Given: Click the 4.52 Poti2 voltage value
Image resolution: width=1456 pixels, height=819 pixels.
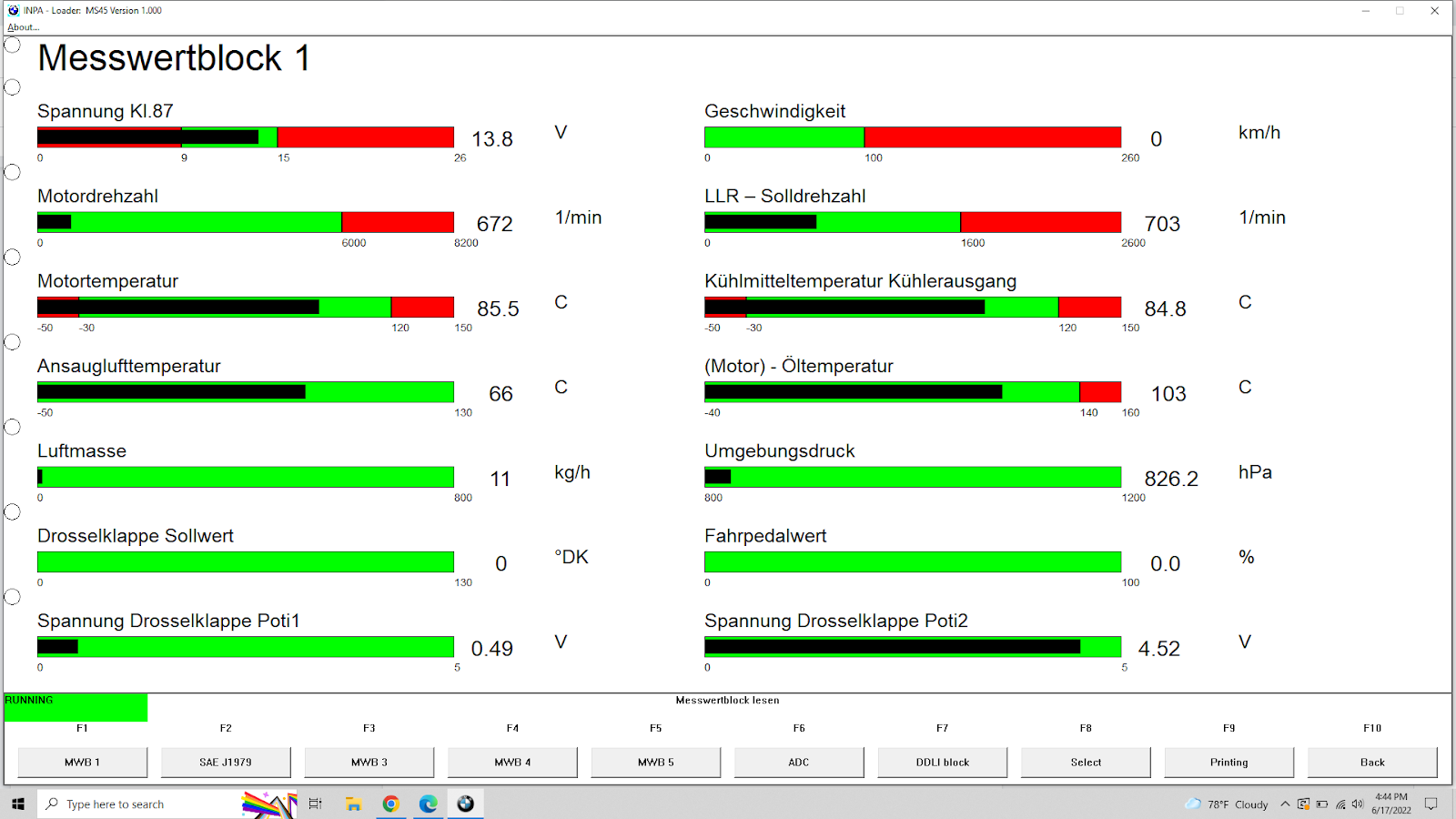Looking at the screenshot, I should (1158, 649).
